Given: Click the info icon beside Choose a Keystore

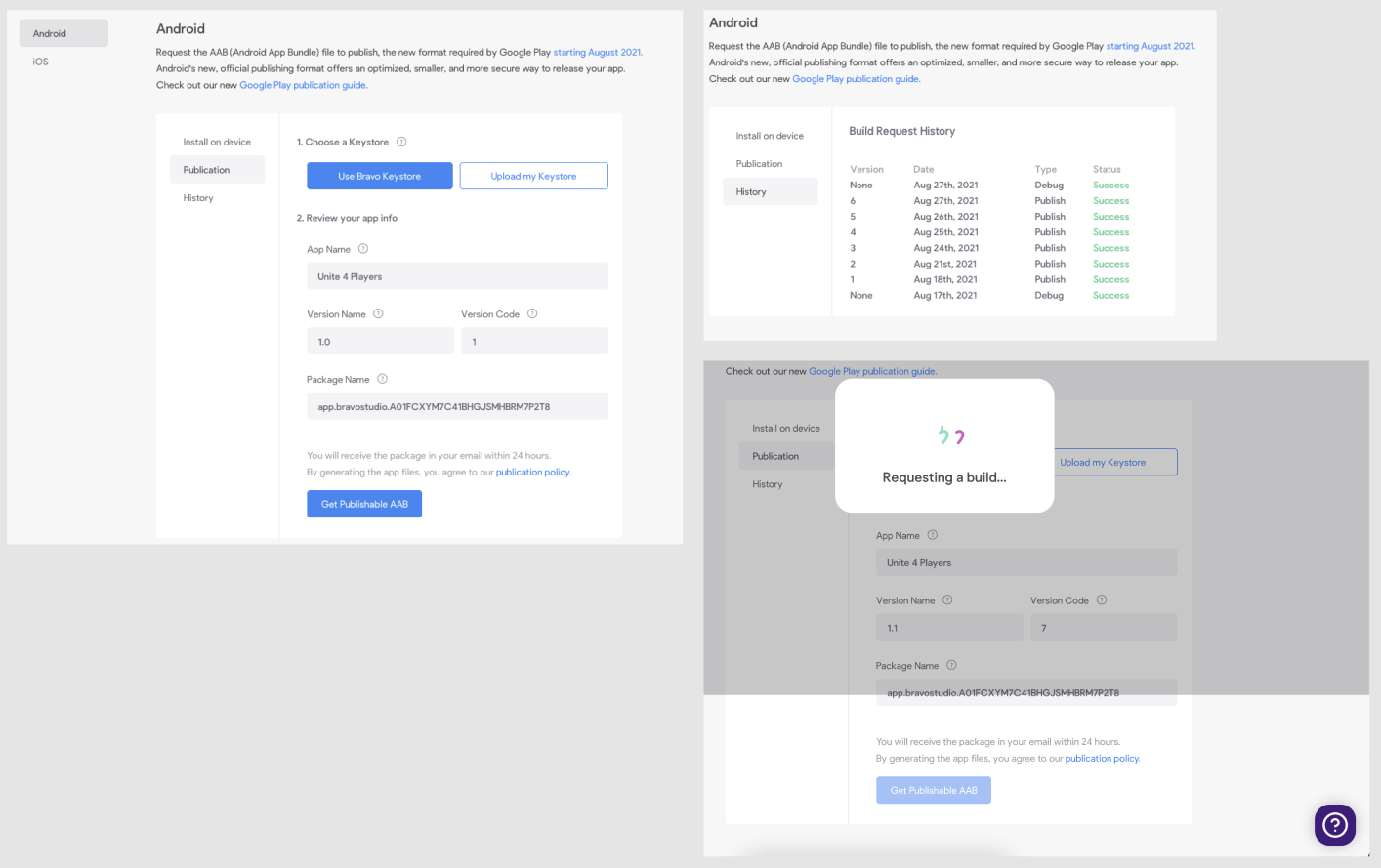Looking at the screenshot, I should [401, 142].
